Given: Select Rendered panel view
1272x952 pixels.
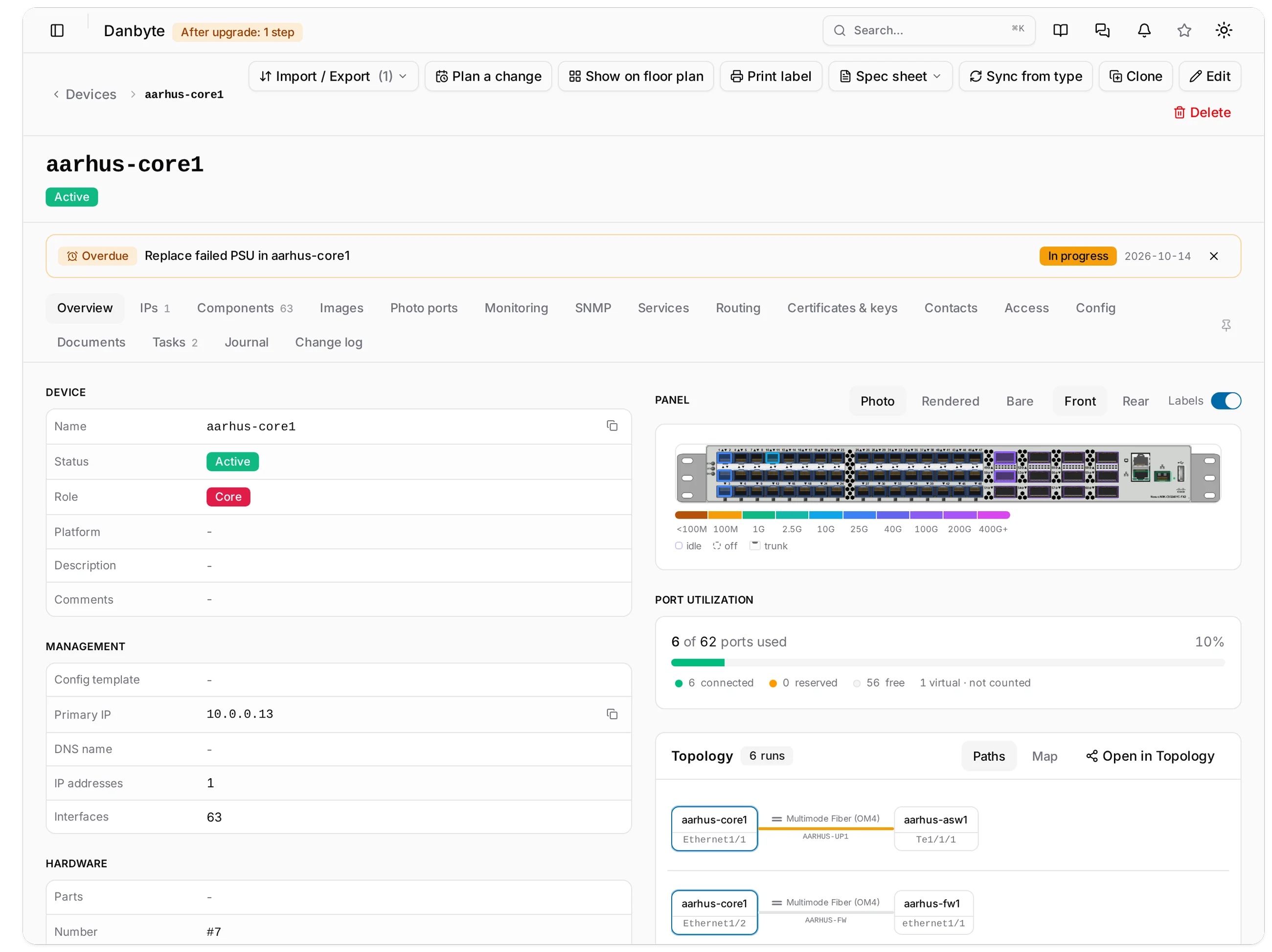Looking at the screenshot, I should 950,401.
